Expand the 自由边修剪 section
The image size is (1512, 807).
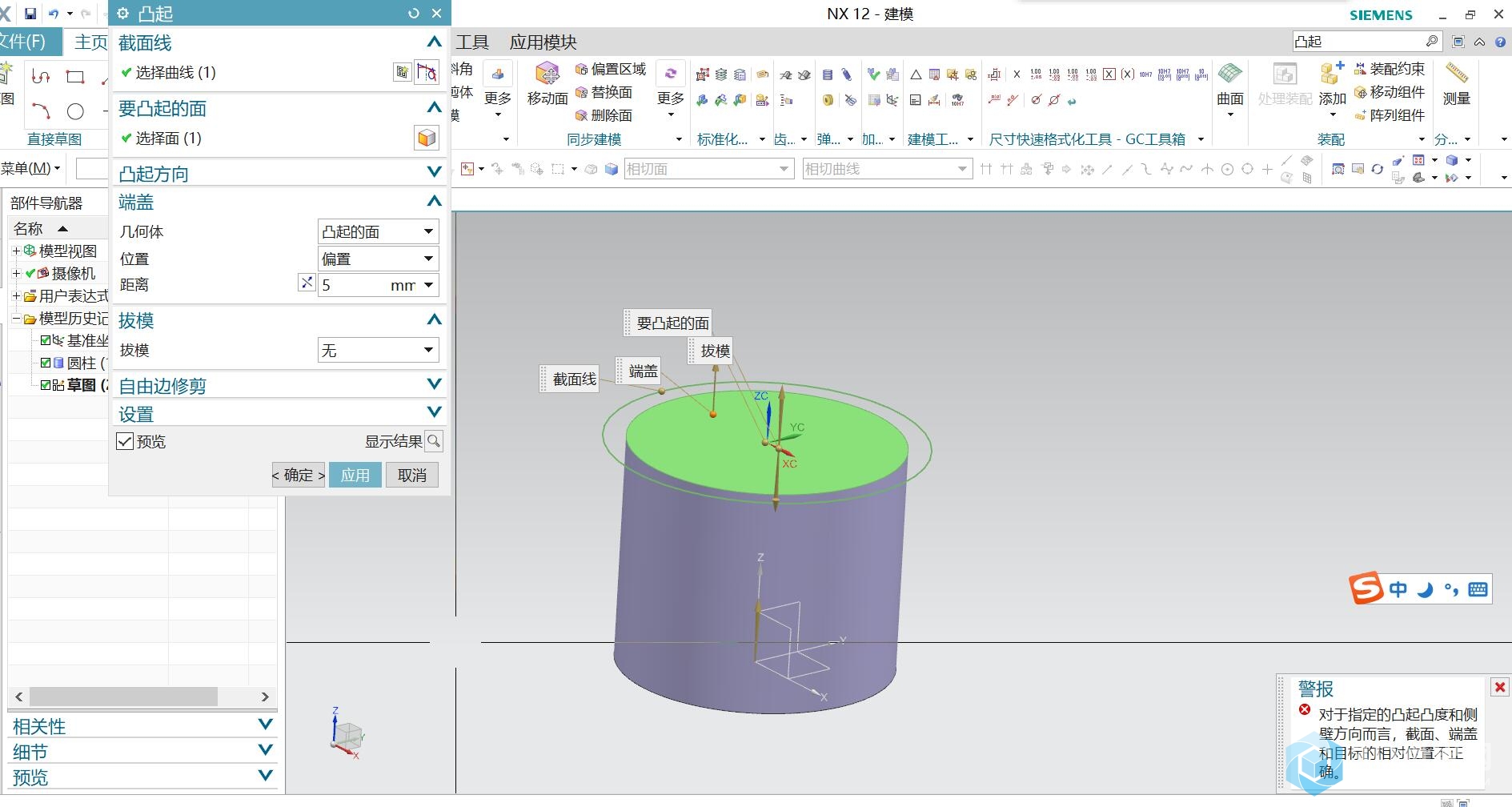434,384
